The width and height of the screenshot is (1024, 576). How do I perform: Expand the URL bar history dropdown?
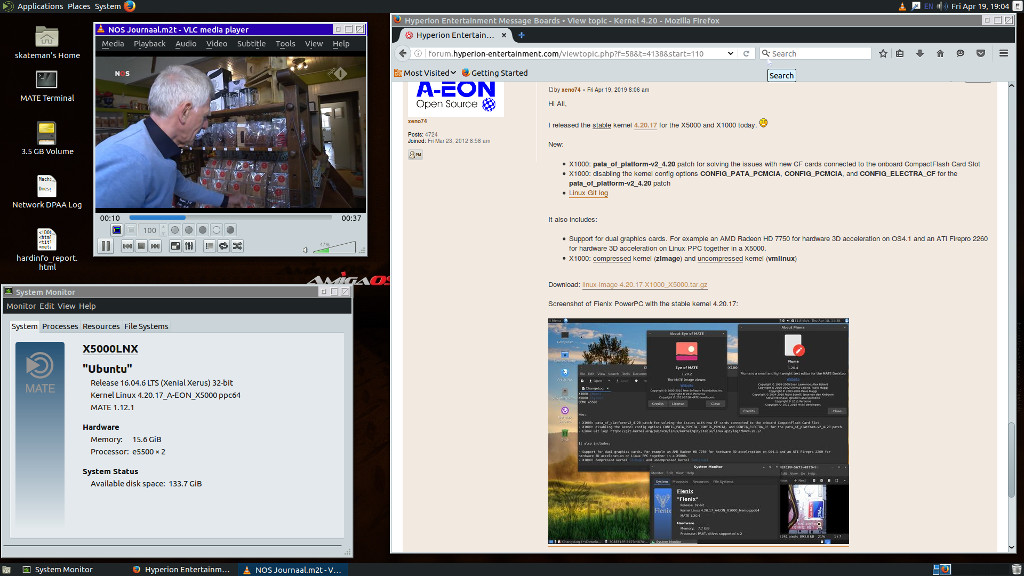pyautogui.click(x=730, y=54)
